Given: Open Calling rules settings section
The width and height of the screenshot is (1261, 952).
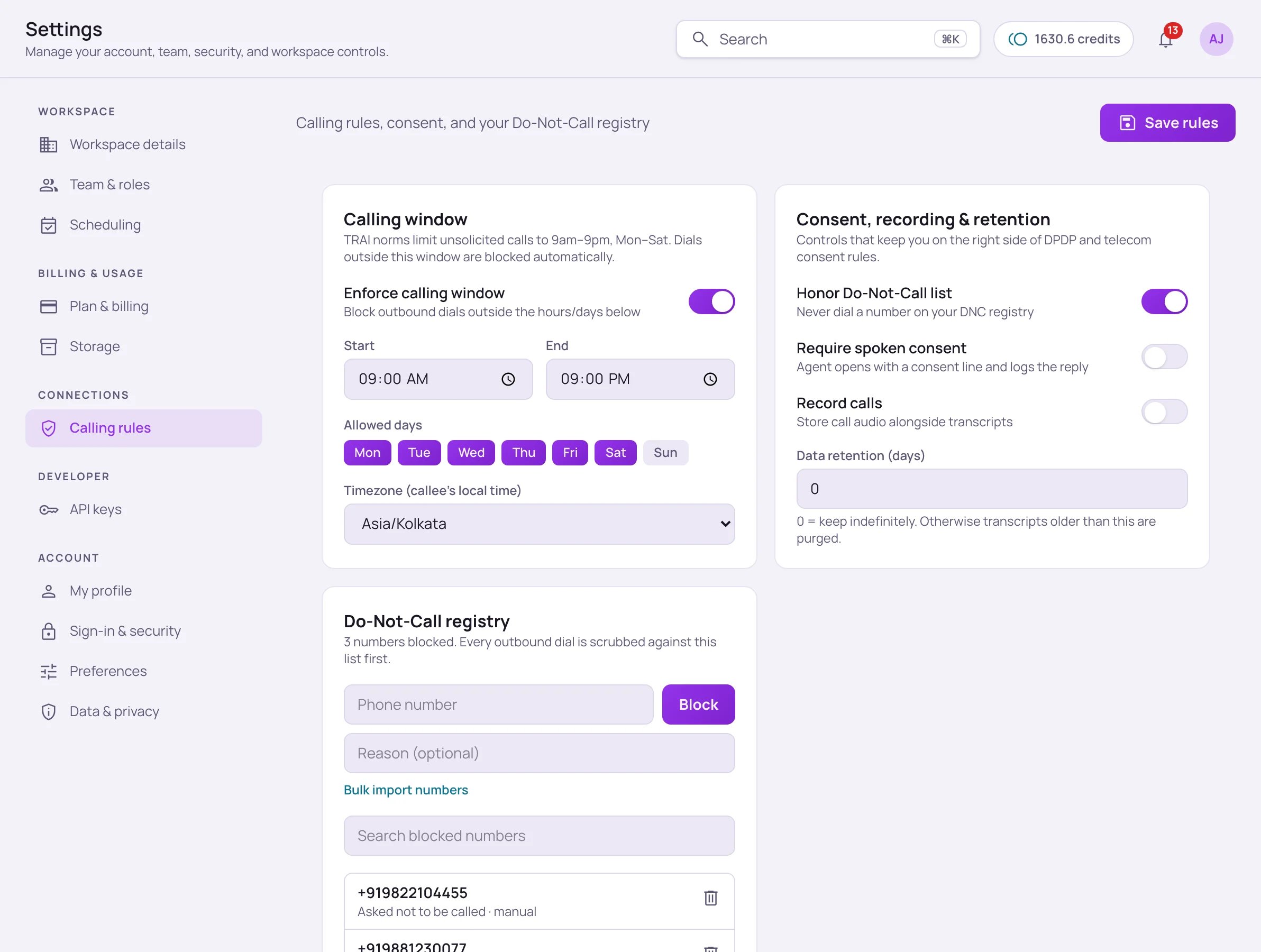Looking at the screenshot, I should (x=144, y=428).
